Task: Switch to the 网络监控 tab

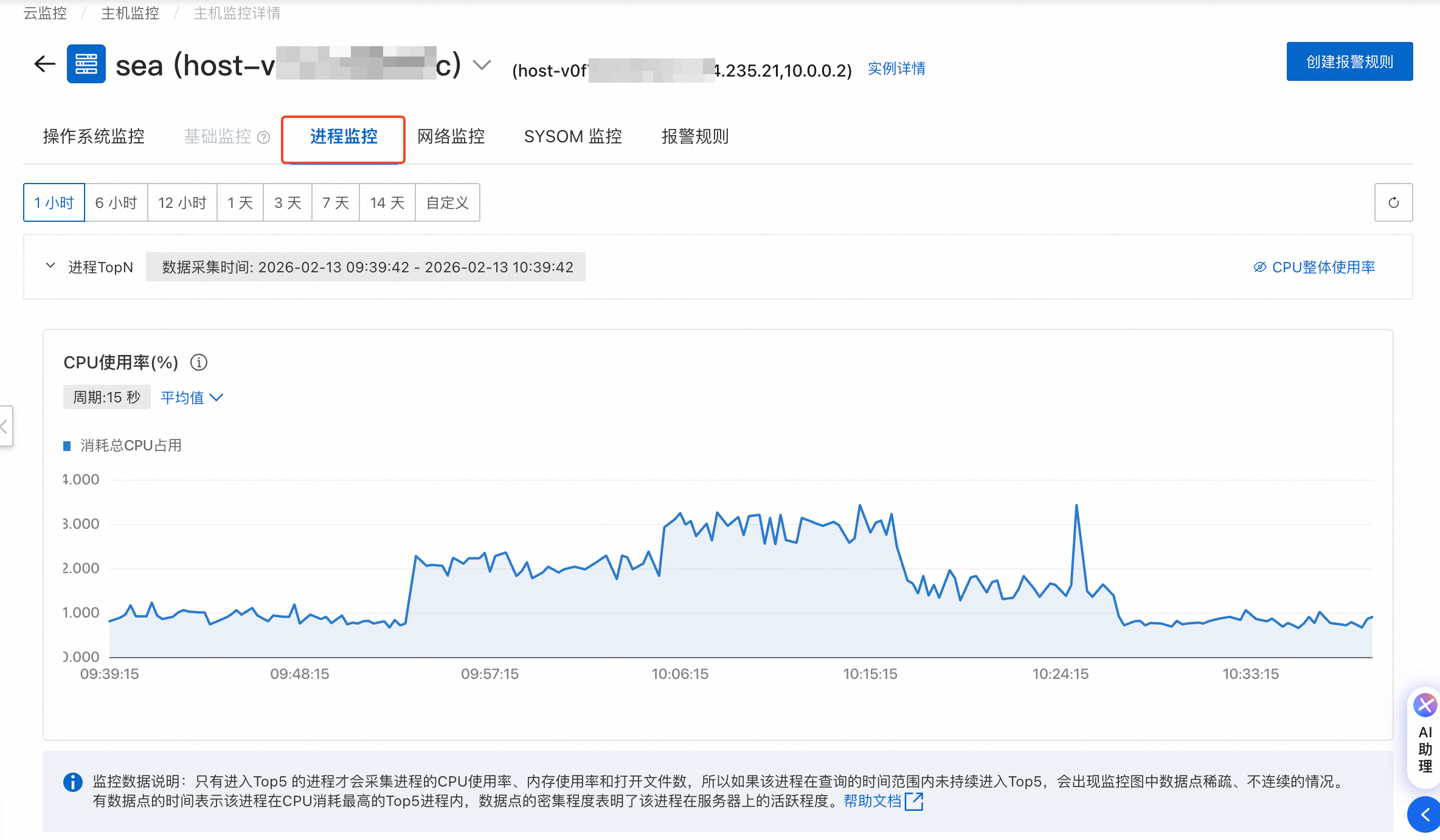Action: pyautogui.click(x=451, y=137)
